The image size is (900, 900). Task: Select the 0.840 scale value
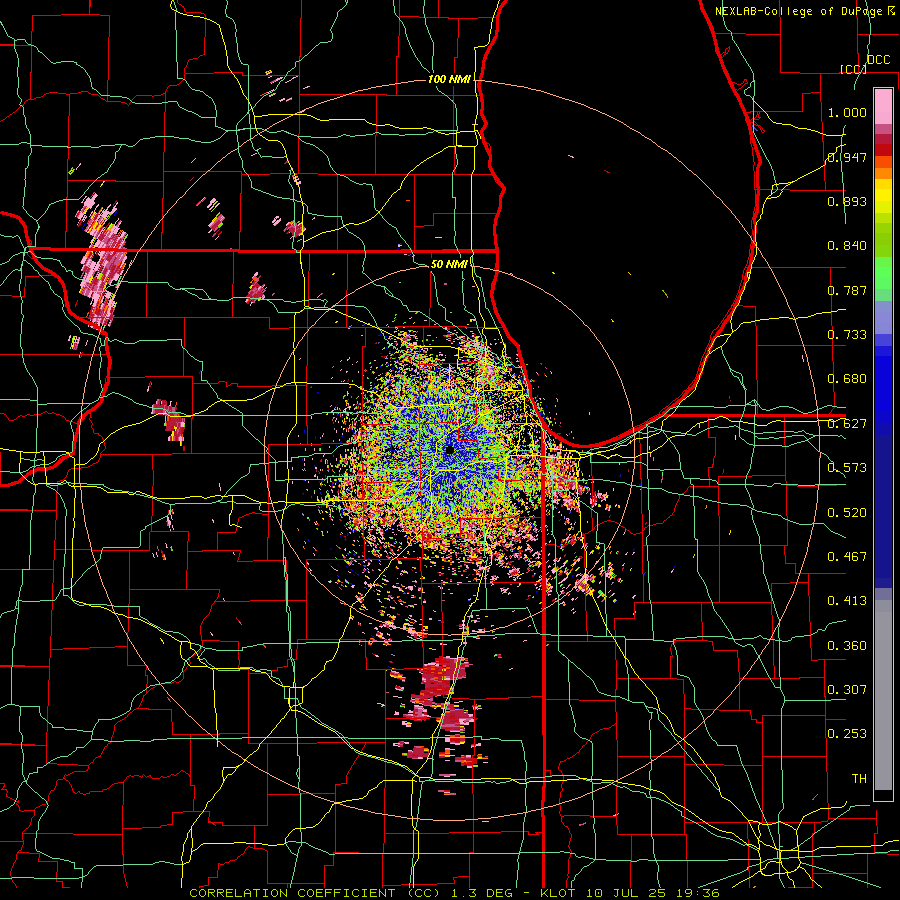tap(847, 246)
